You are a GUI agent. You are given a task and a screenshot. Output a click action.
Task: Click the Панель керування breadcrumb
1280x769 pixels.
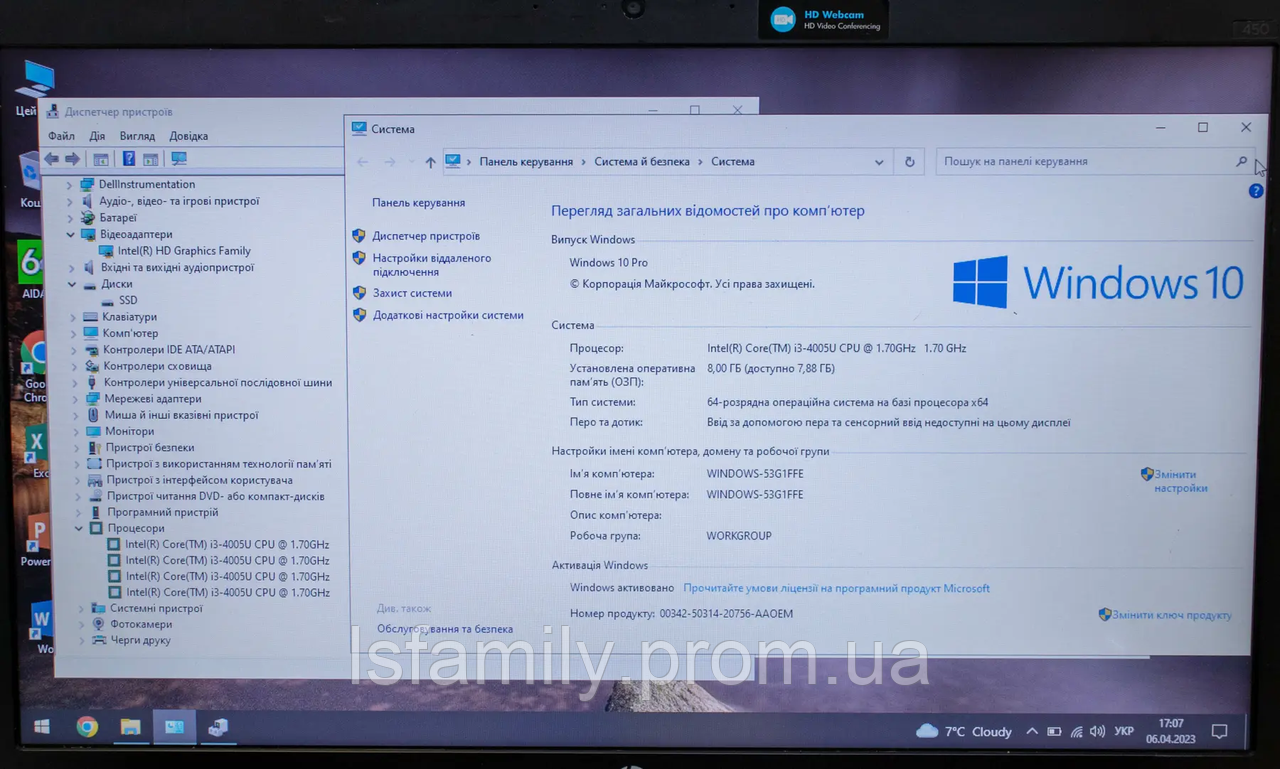coord(526,162)
